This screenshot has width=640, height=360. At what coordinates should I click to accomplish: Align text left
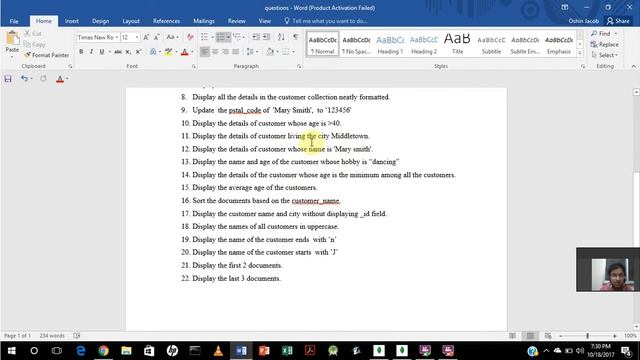(x=204, y=52)
